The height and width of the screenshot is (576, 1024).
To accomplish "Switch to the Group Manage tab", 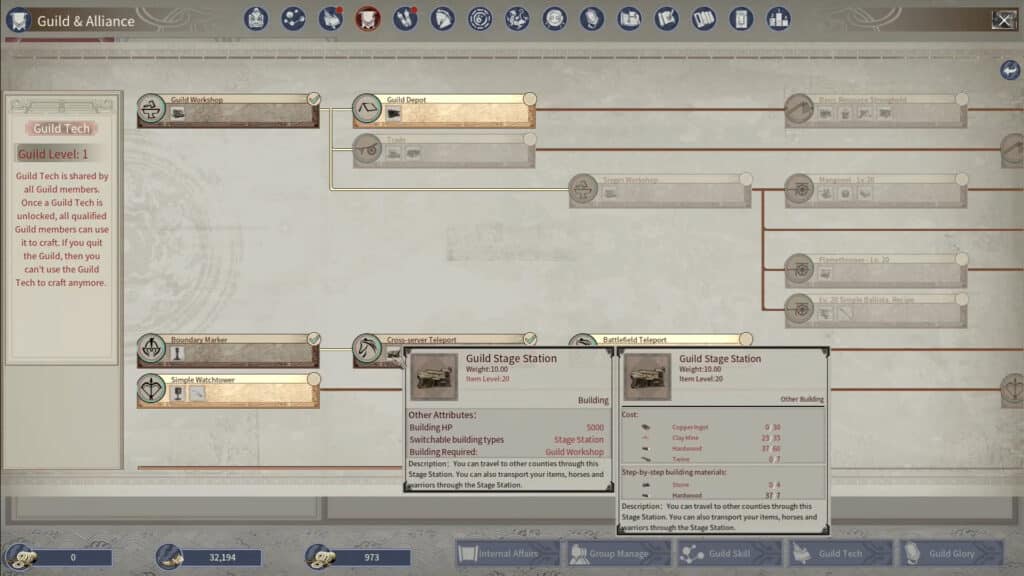I will (618, 554).
